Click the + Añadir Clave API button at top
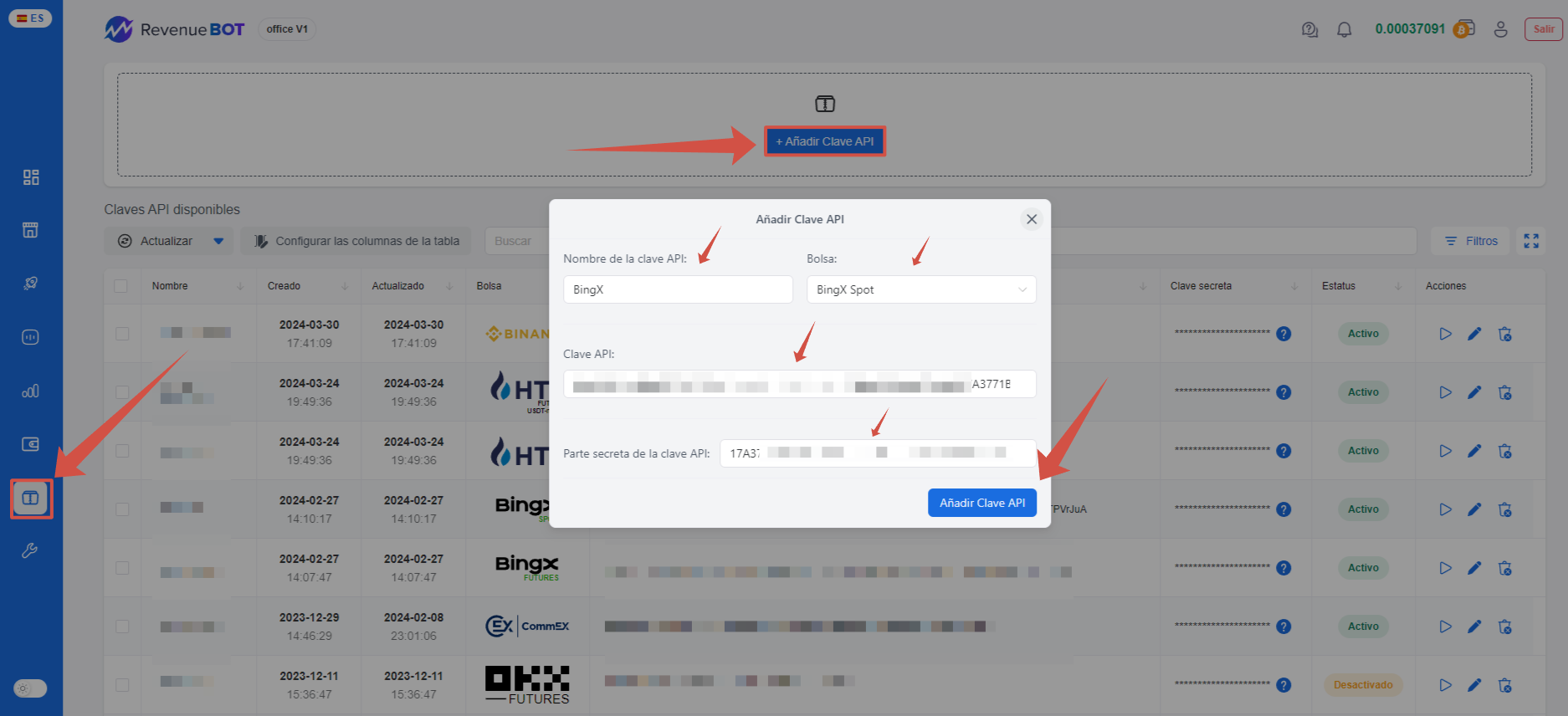This screenshot has height=716, width=1568. (825, 141)
